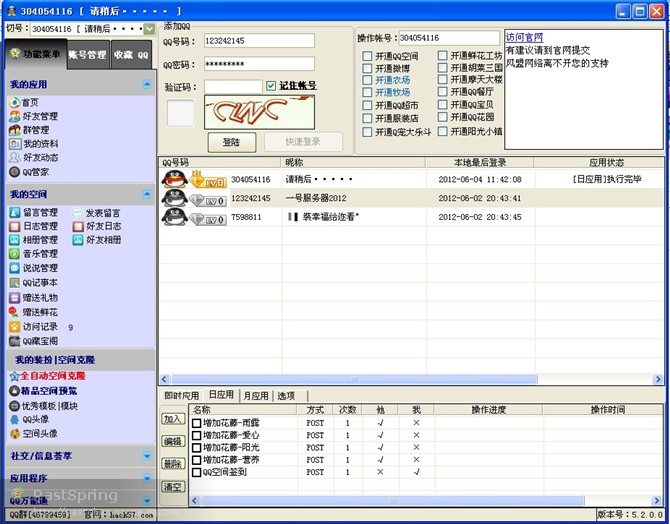This screenshot has width=670, height=524.
Task: Open 好友日志 friend blog icon
Action: pos(77,226)
